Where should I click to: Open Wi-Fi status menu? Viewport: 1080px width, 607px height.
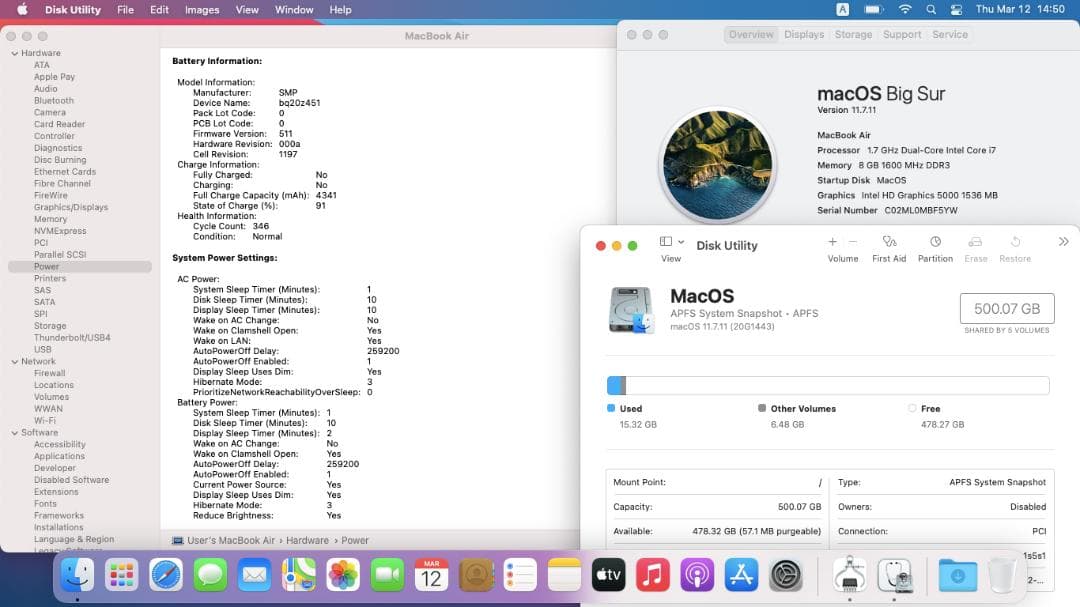[905, 10]
